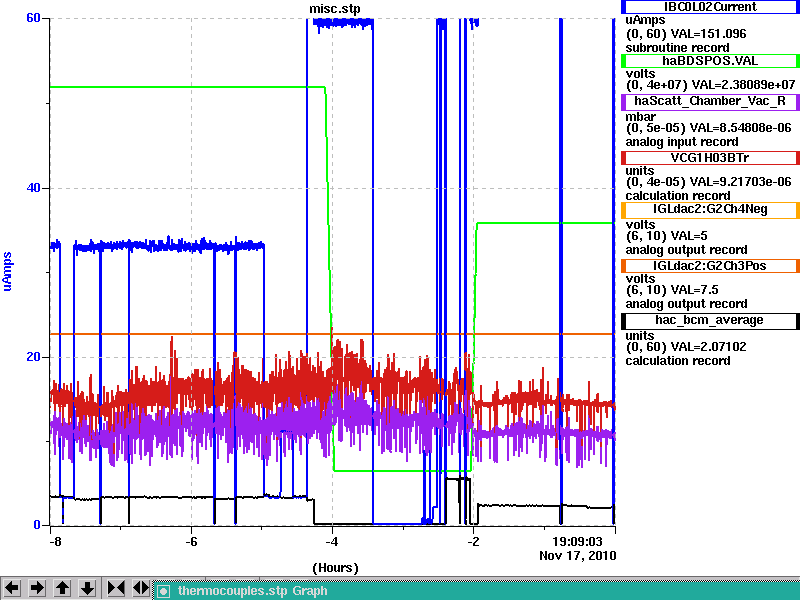Select the VCG1H03BTr curve legend button
800x600 pixels.
[x=710, y=158]
